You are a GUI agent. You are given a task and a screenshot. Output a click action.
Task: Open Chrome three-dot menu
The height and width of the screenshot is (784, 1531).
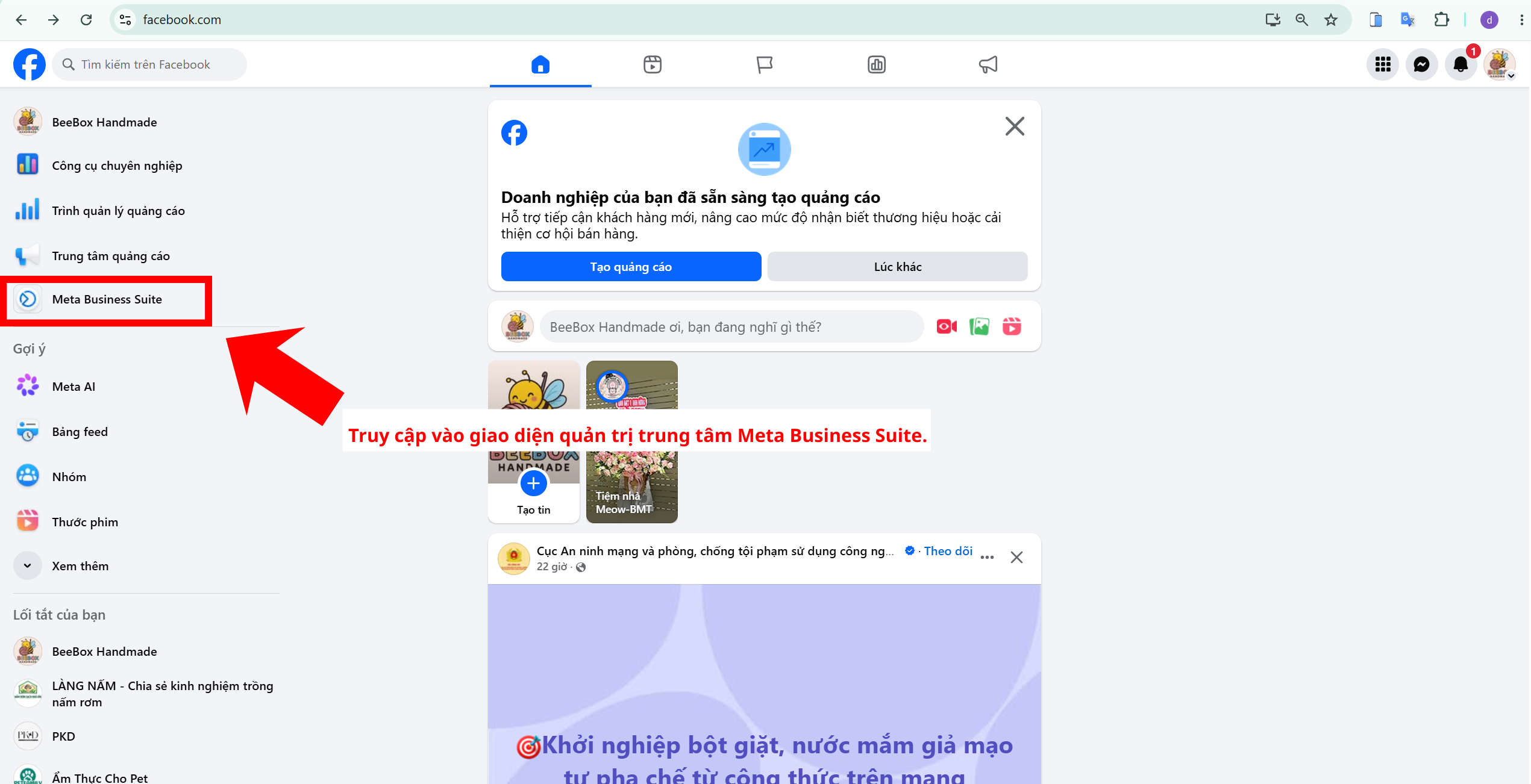pos(1521,20)
